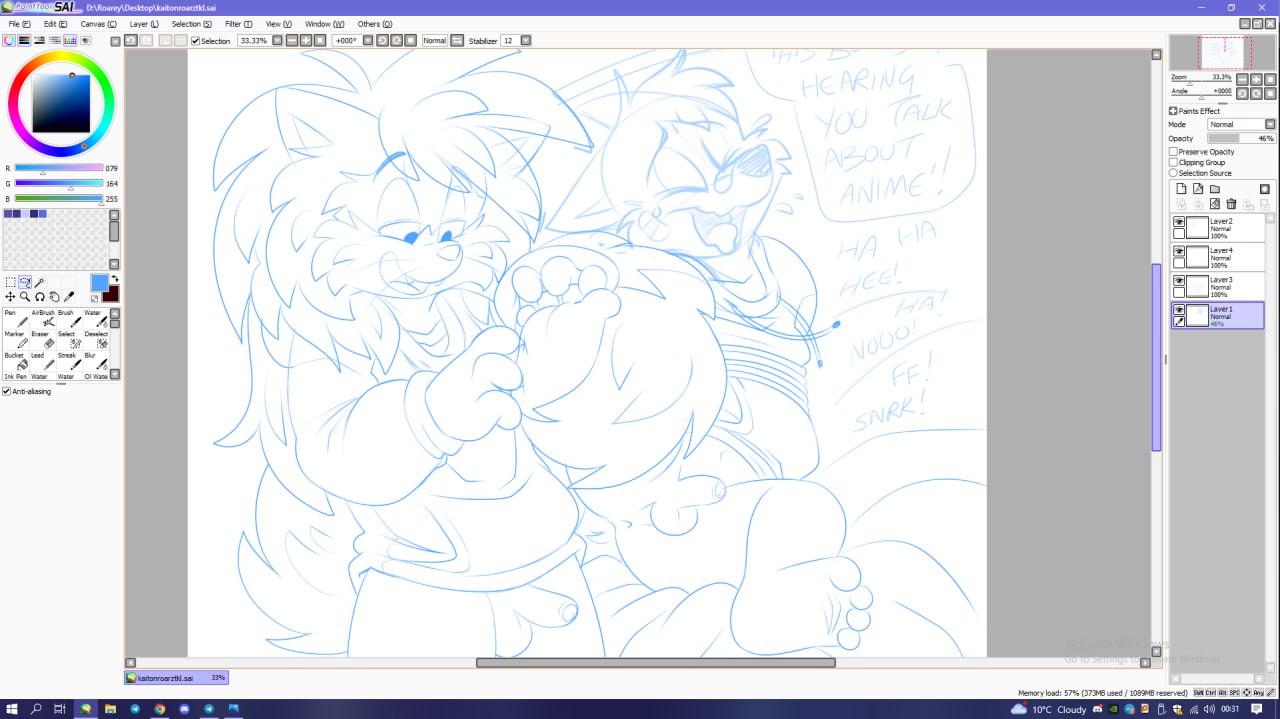Select the Selection Source radio button
Image resolution: width=1280 pixels, height=719 pixels.
[x=1173, y=173]
